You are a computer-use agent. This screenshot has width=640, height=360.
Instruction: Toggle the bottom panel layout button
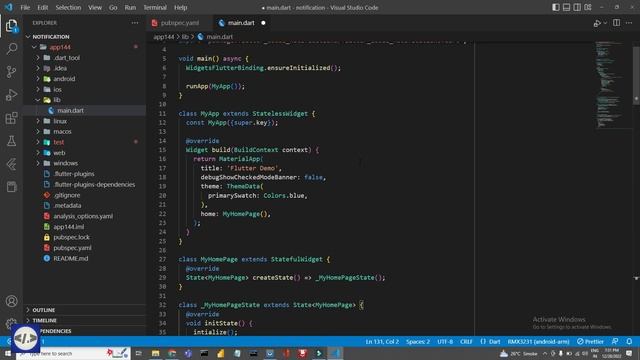[x=566, y=7]
